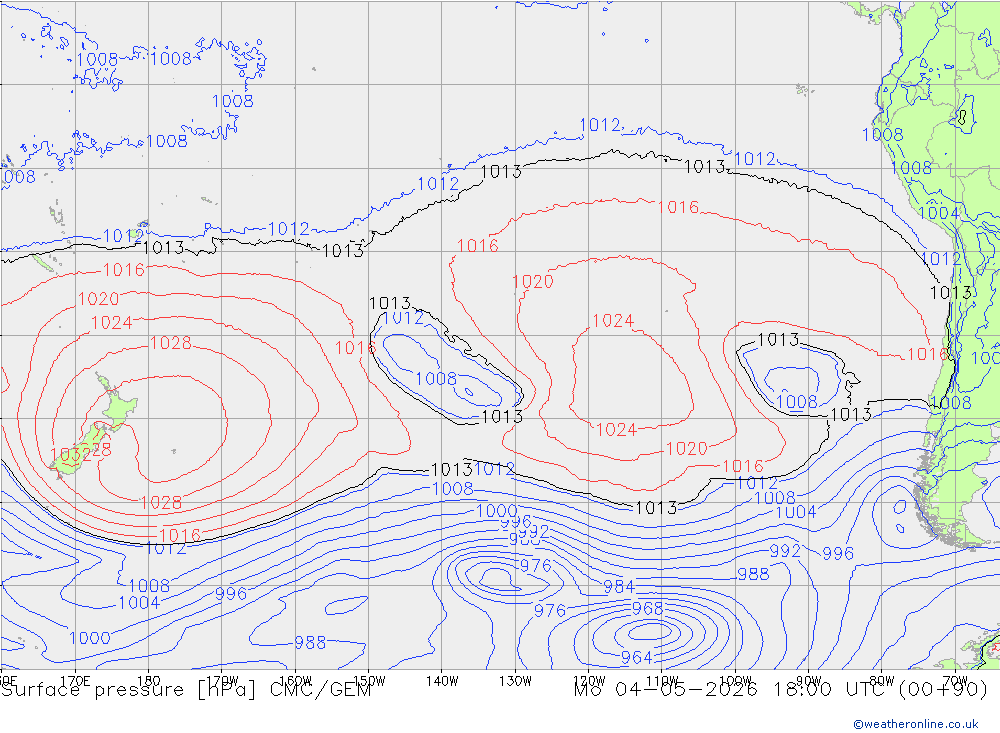Screen dimensions: 1000x733
Task: Click the 'Mo 04-05-2026 18:00 UTC (00+90)' timestamp
Action: tap(780, 690)
